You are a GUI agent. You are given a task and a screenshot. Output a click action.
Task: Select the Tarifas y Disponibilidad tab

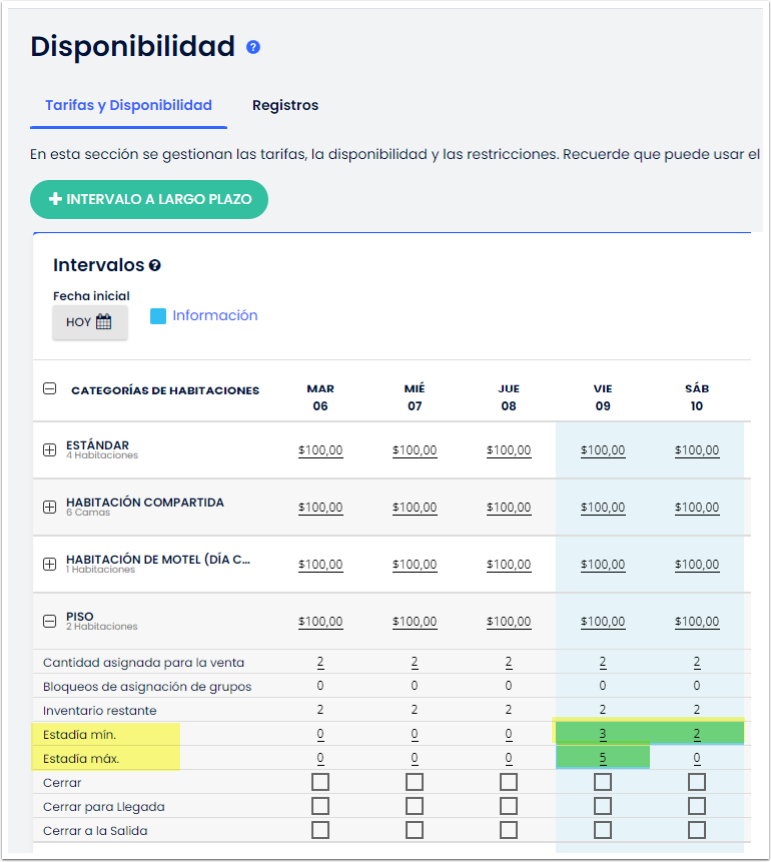coord(128,105)
